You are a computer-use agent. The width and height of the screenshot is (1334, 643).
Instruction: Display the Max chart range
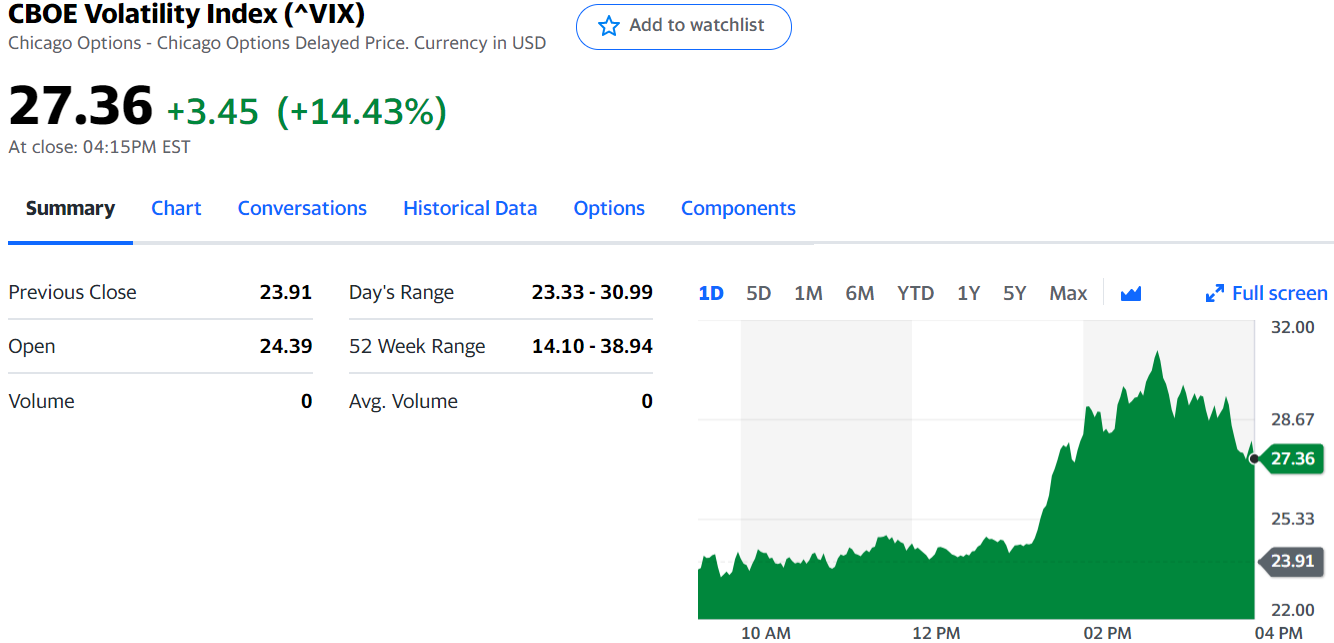click(x=1068, y=293)
